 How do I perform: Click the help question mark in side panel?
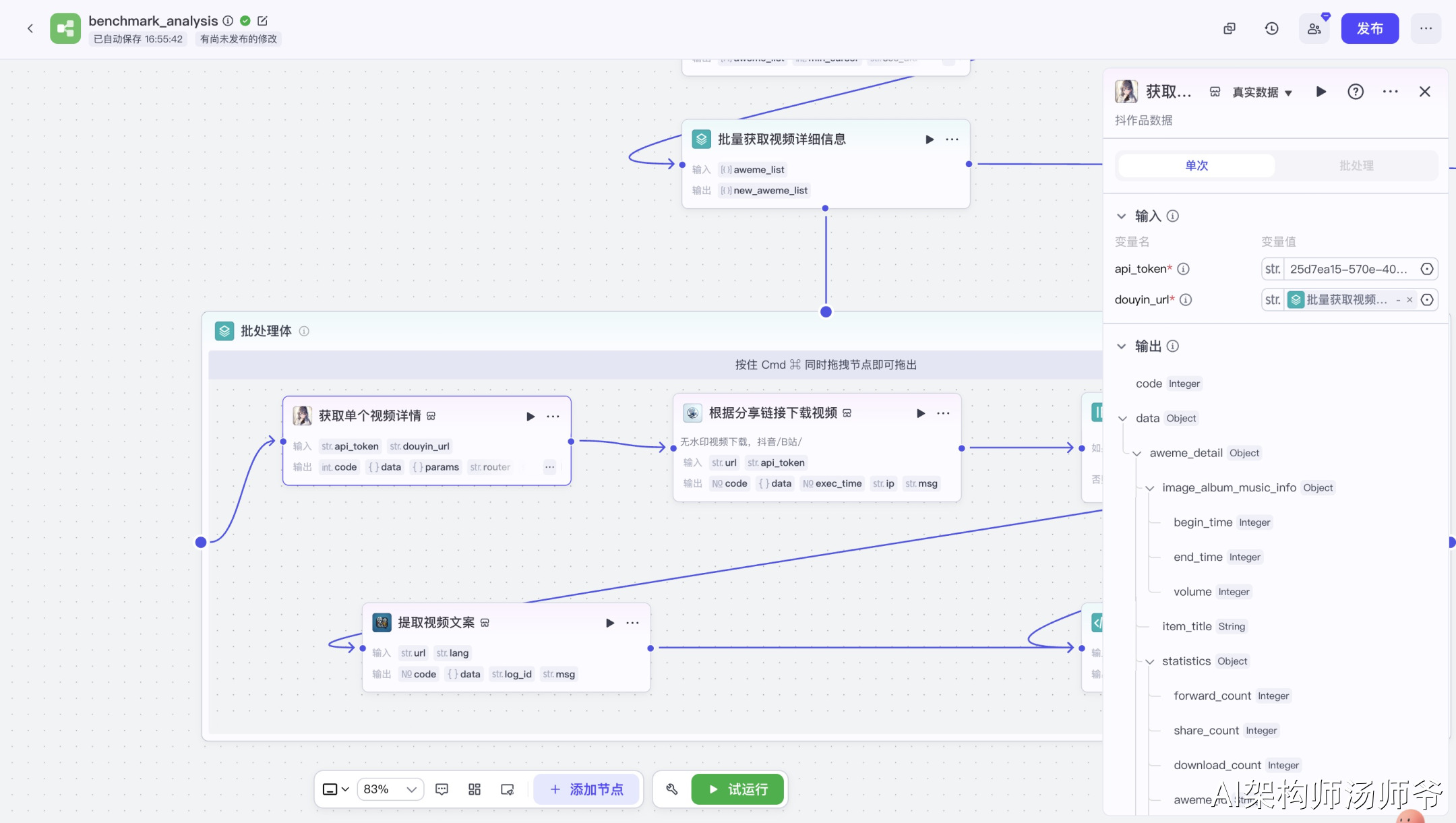(x=1355, y=92)
